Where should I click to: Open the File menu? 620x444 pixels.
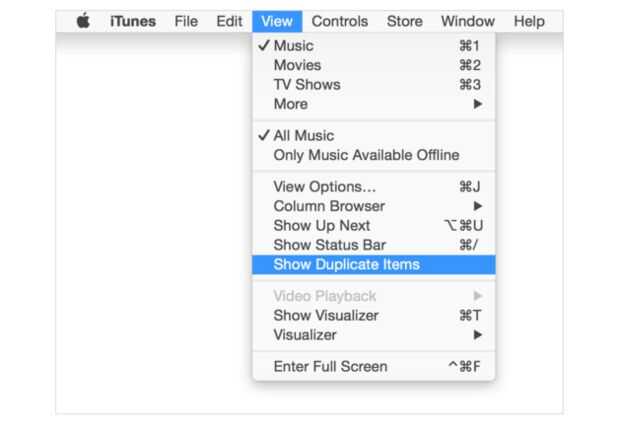186,21
